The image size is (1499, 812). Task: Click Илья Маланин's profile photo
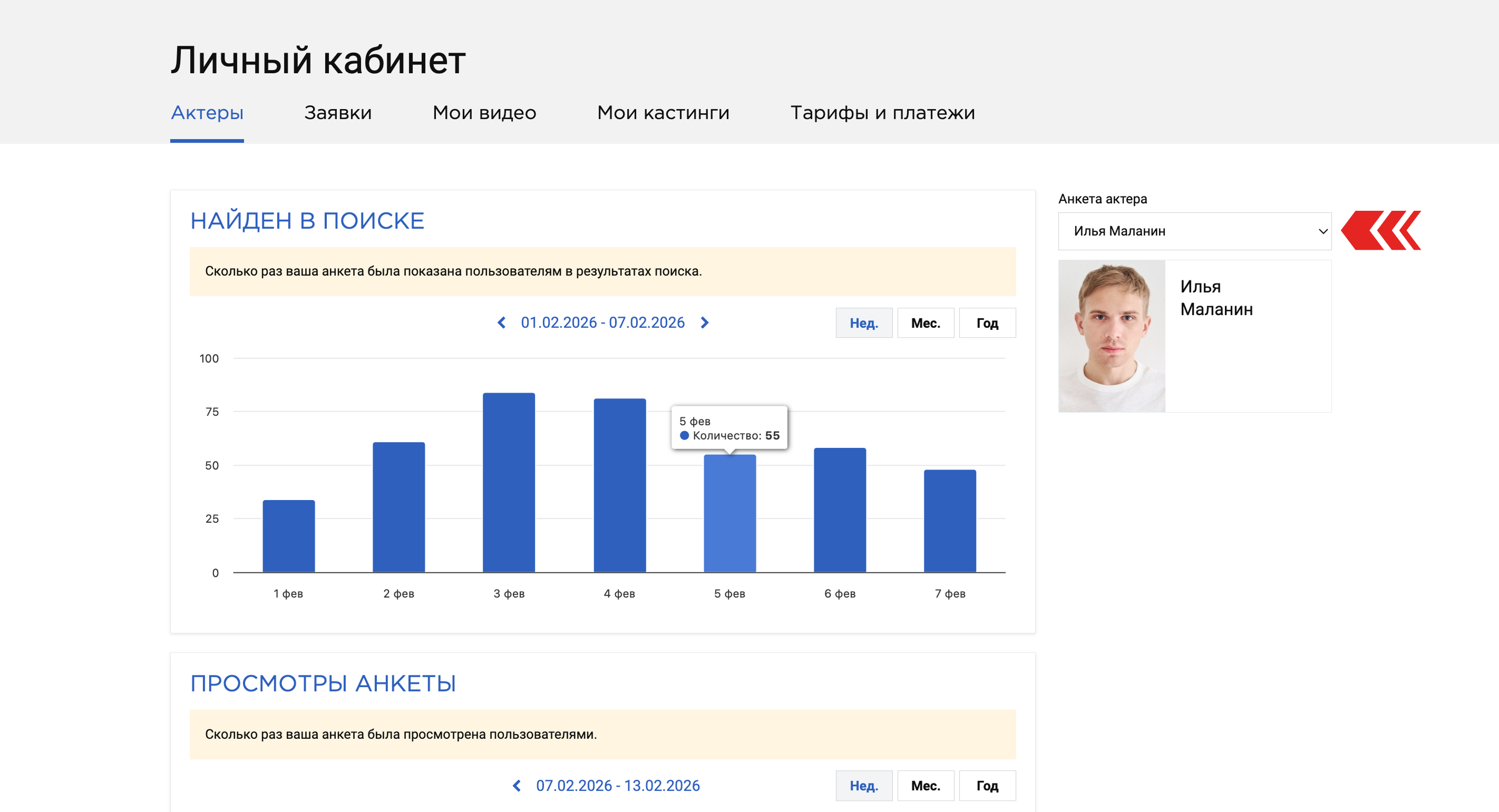[1112, 336]
